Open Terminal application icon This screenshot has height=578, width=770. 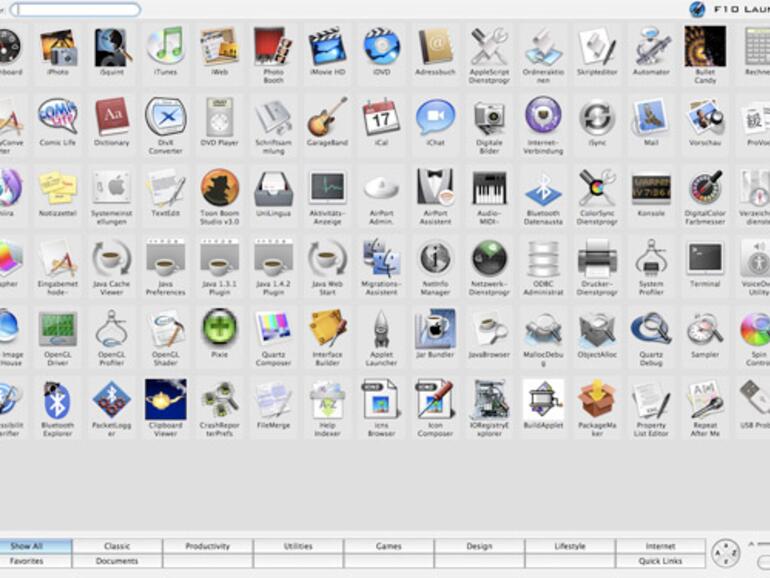point(705,258)
